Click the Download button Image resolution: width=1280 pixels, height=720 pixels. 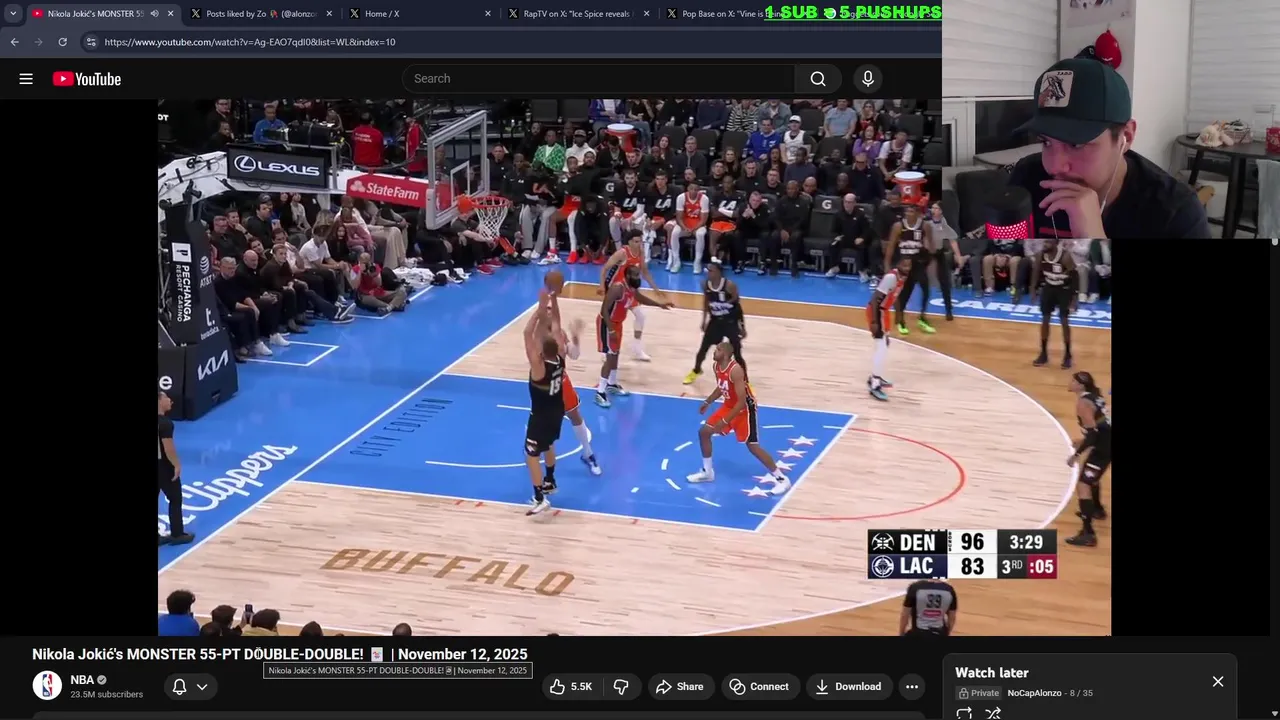point(848,687)
